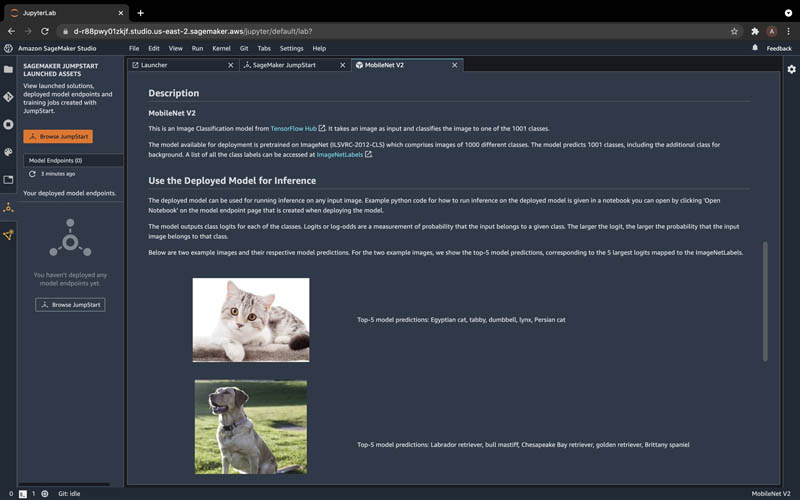Viewport: 800px width, 500px height.
Task: Open the Git sidebar icon
Action: (x=8, y=97)
